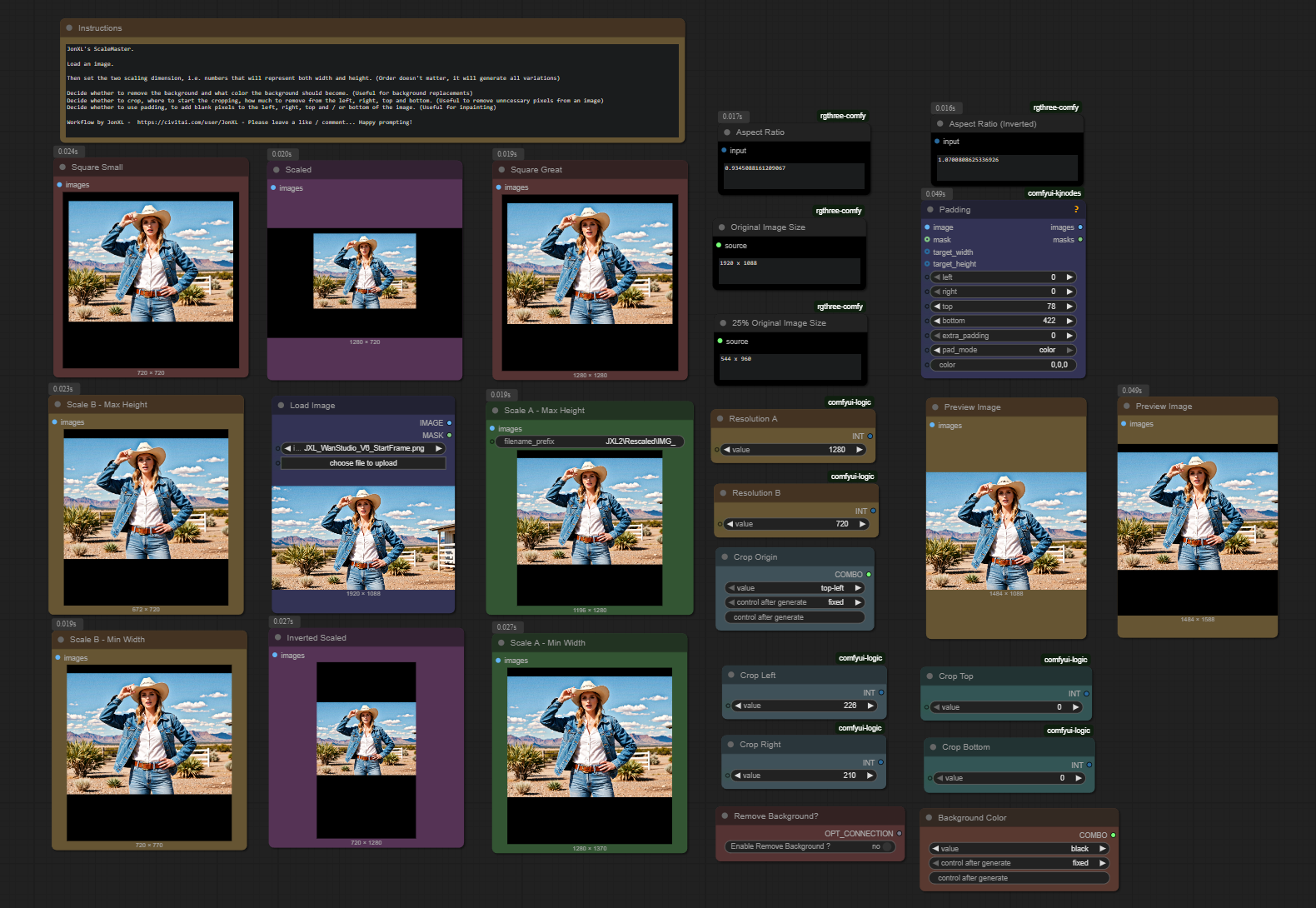Select the Load Image preview thumbnail
Screen dimensions: 1316x908
point(363,538)
